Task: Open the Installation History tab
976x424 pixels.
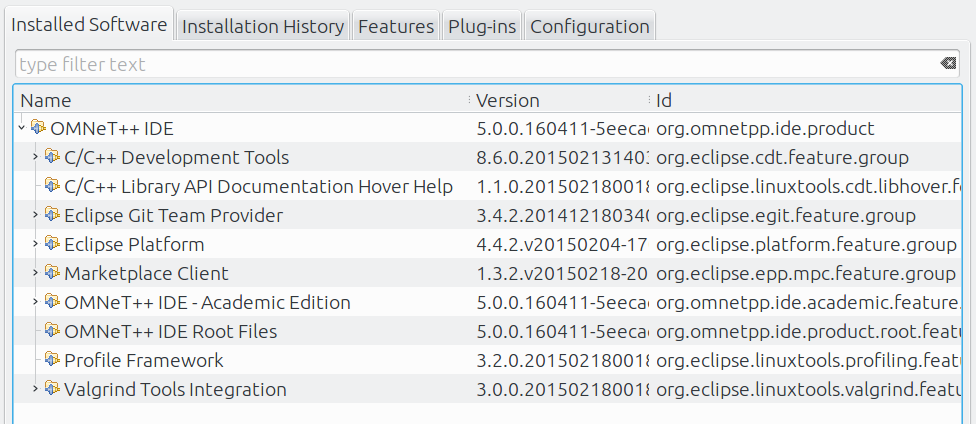Action: click(263, 26)
